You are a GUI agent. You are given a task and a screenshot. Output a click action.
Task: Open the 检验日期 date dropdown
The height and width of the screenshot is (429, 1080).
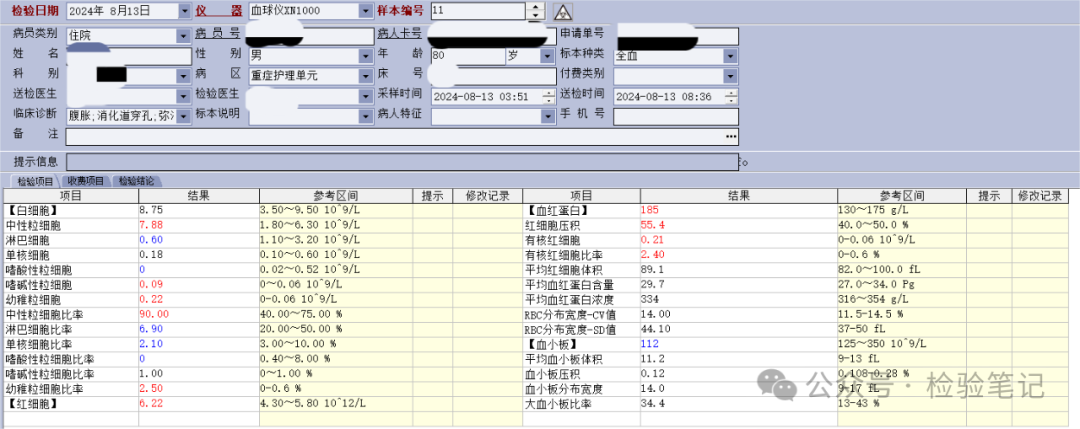click(x=184, y=11)
